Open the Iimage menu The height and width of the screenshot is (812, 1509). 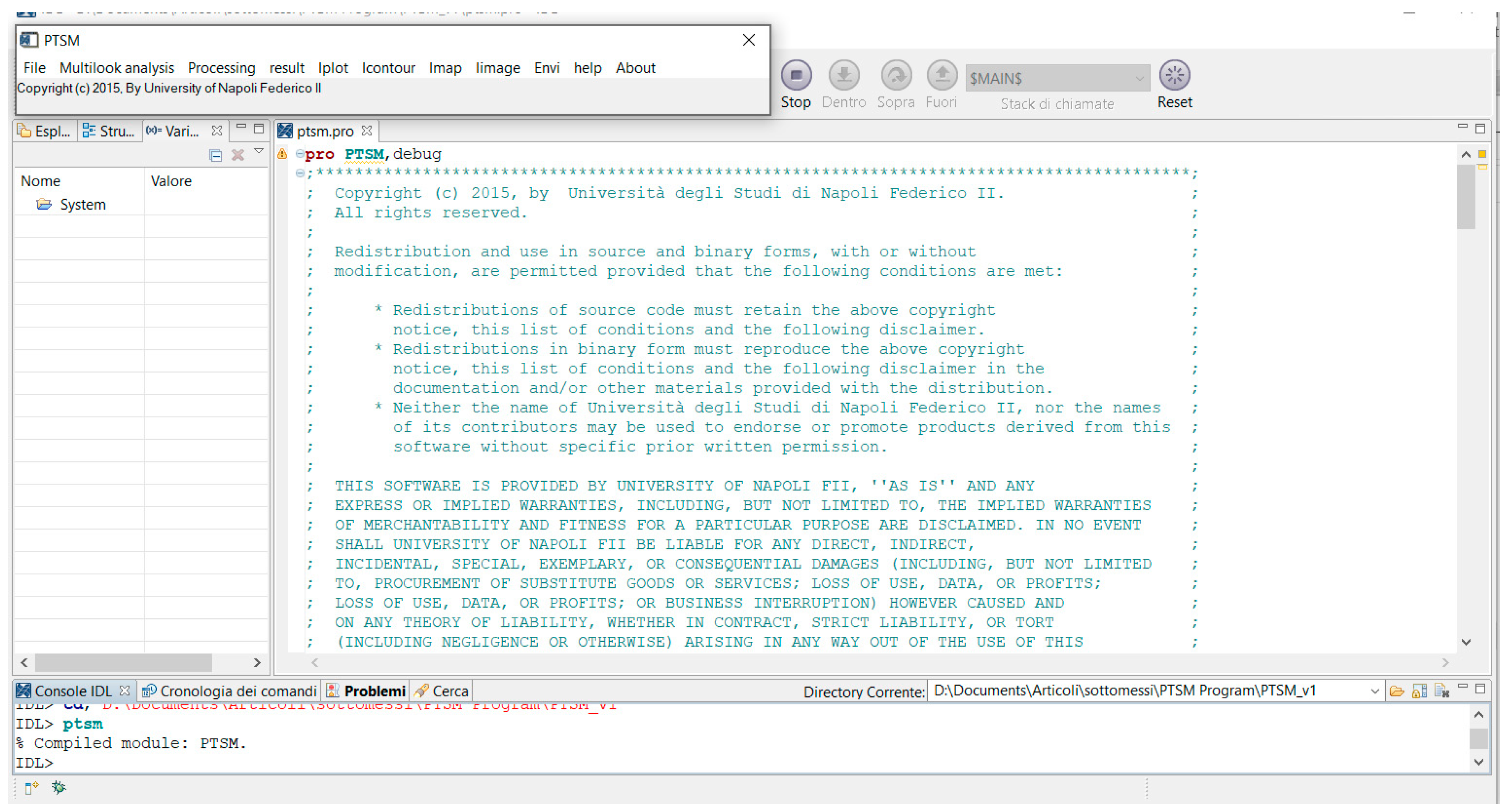click(x=497, y=68)
